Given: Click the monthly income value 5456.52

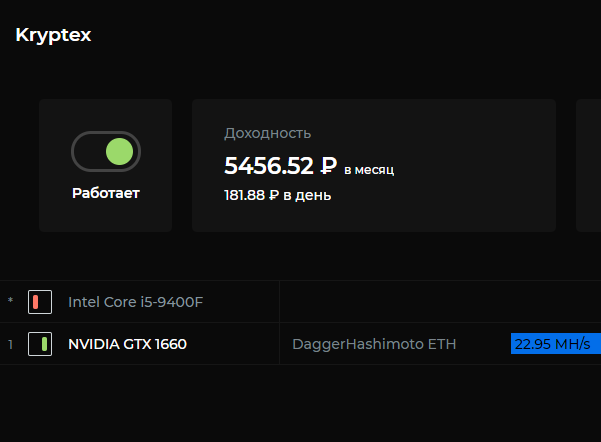Looking at the screenshot, I should pos(268,165).
